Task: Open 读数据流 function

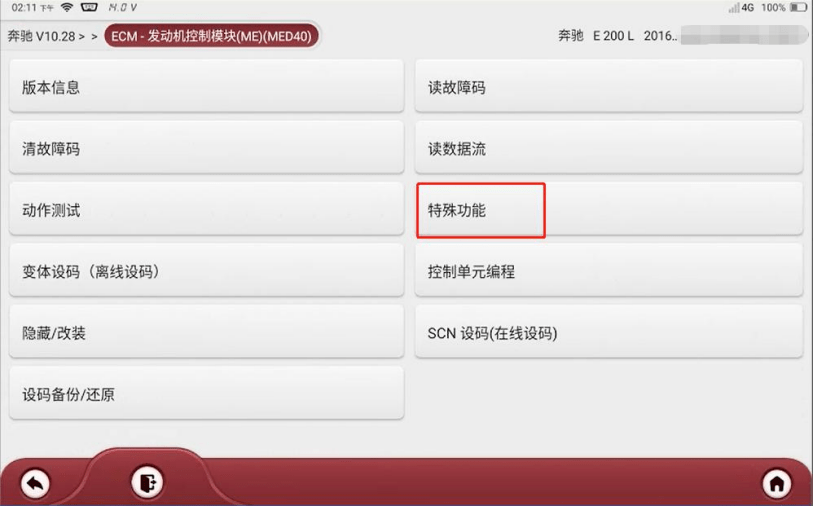Action: [x=609, y=148]
